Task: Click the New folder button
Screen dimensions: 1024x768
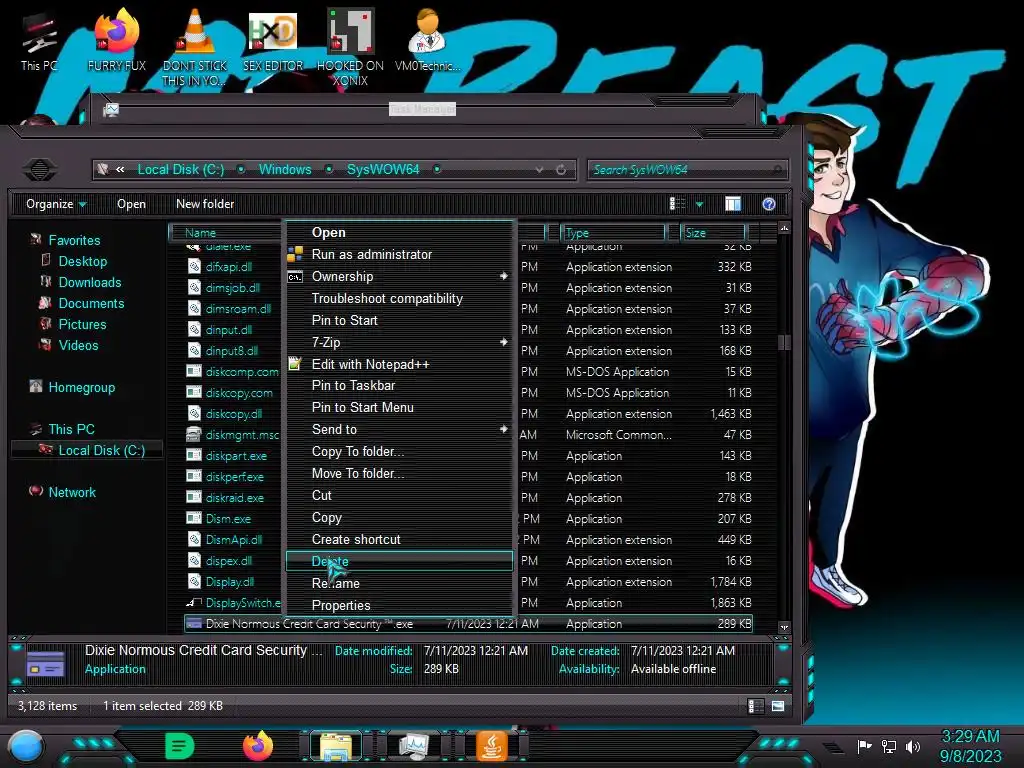Action: (x=204, y=204)
